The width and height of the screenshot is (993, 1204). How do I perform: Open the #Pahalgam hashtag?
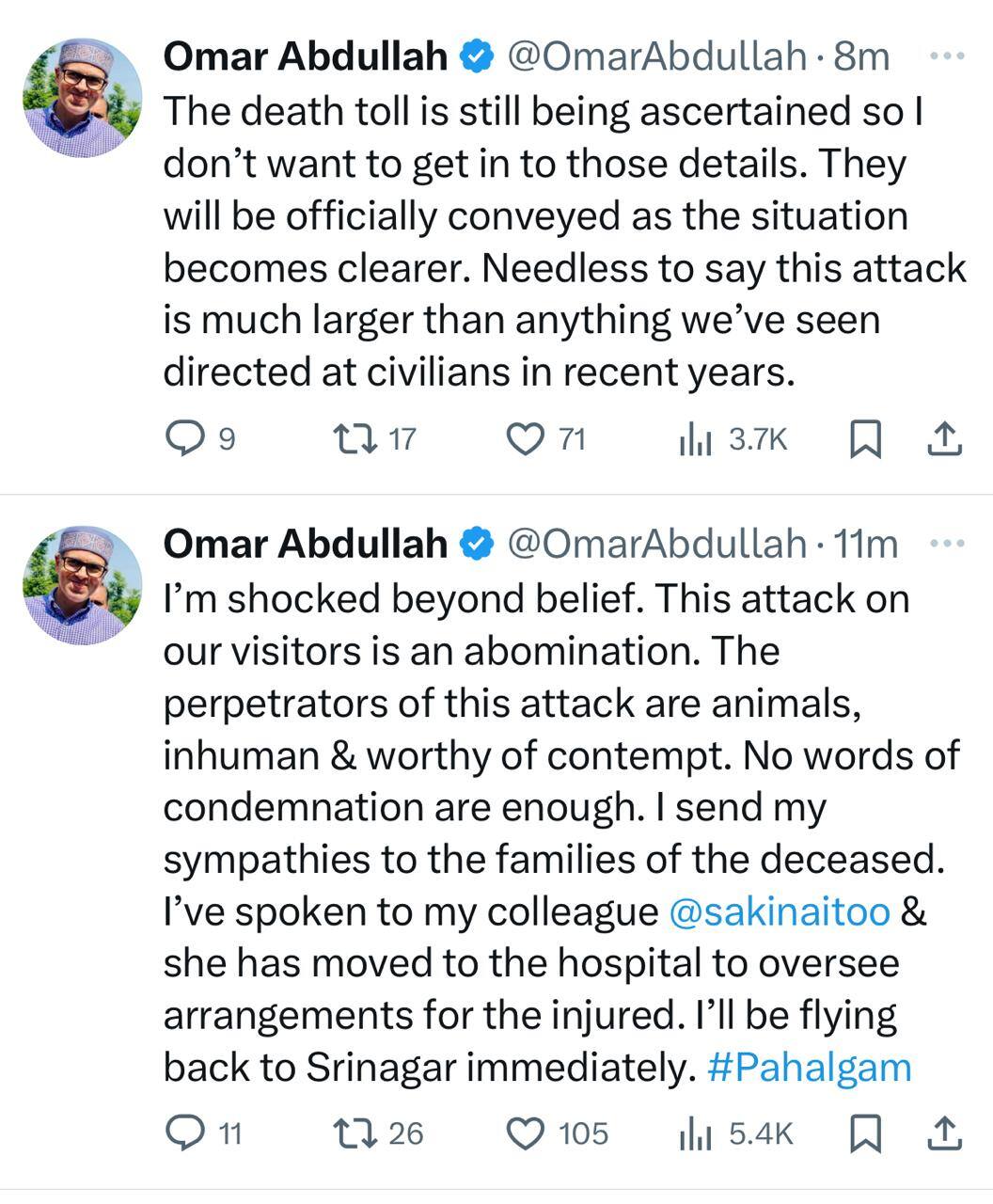tap(809, 1068)
